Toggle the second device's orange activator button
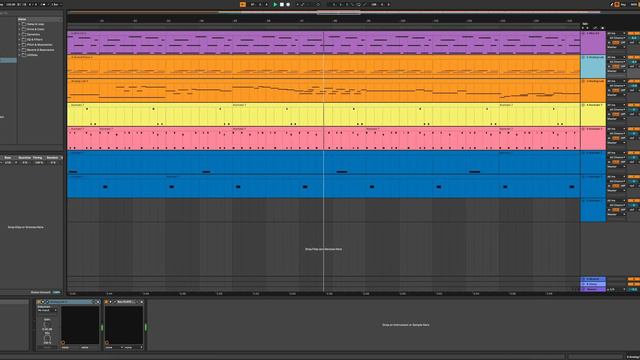 pyautogui.click(x=107, y=302)
